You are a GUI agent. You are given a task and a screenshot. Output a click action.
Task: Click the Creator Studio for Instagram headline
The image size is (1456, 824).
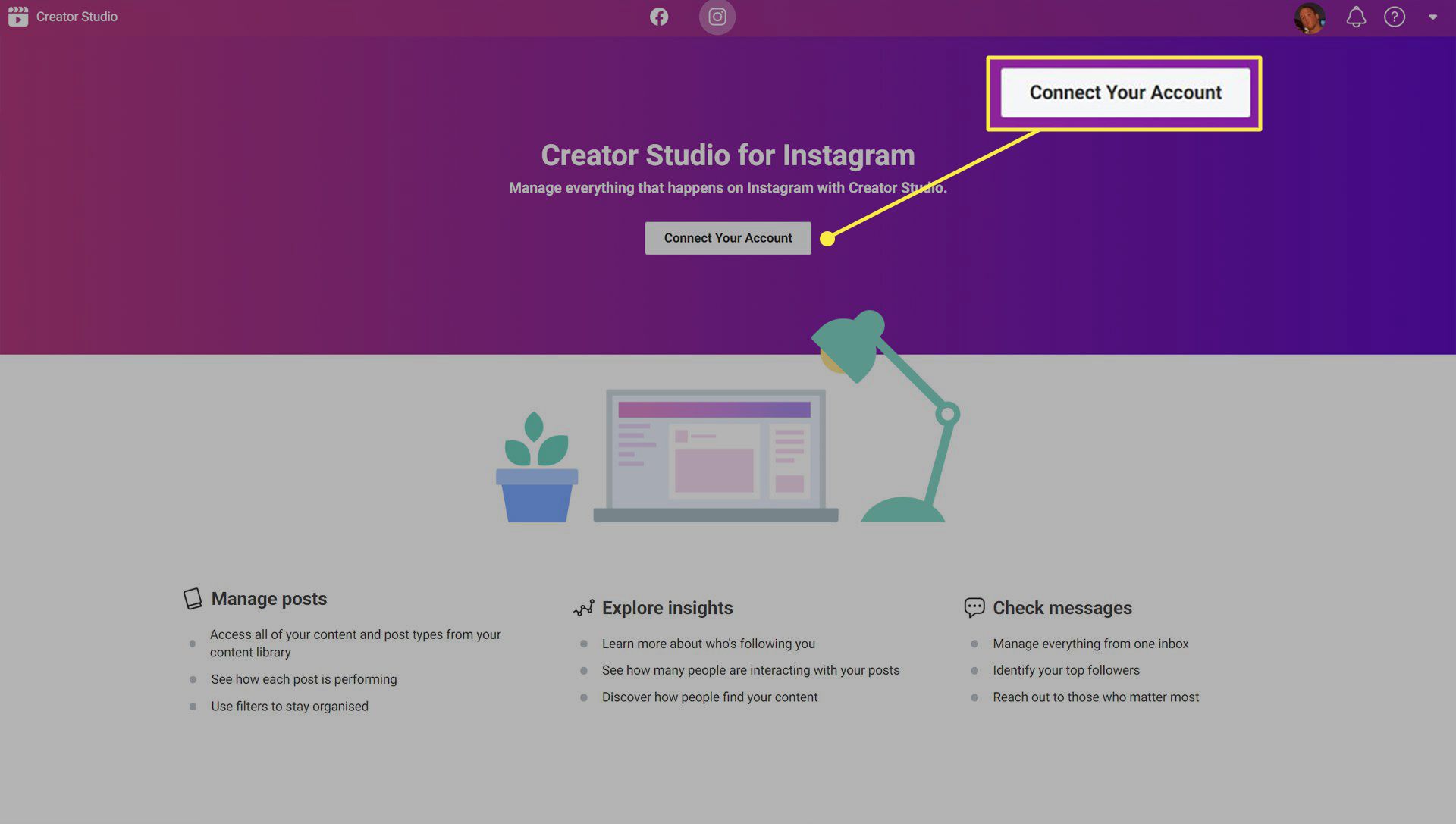coord(728,155)
